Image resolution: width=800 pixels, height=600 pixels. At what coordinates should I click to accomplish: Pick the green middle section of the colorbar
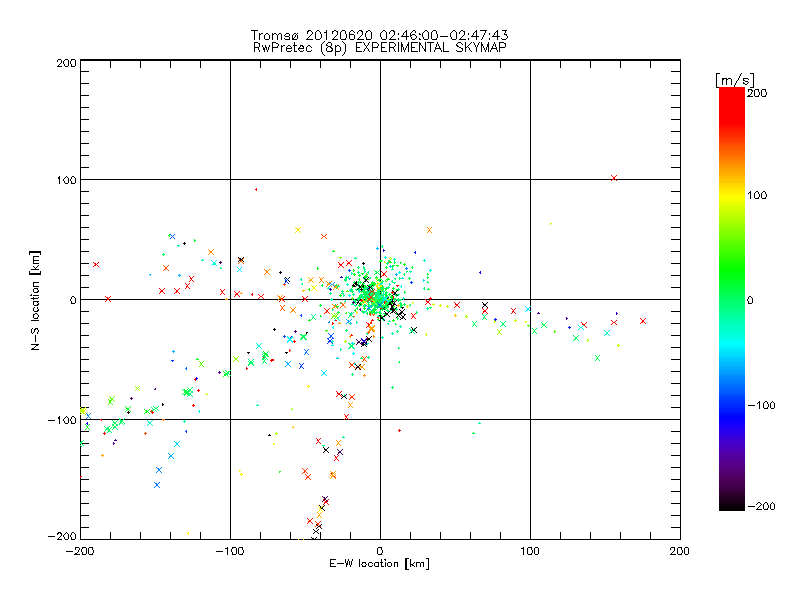(732, 299)
